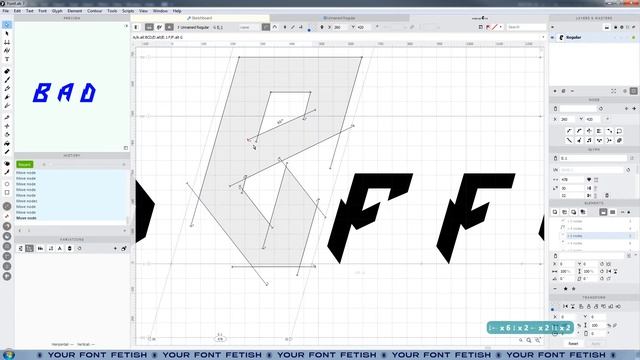Open the Contour menu
The width and height of the screenshot is (640, 360).
(x=94, y=11)
